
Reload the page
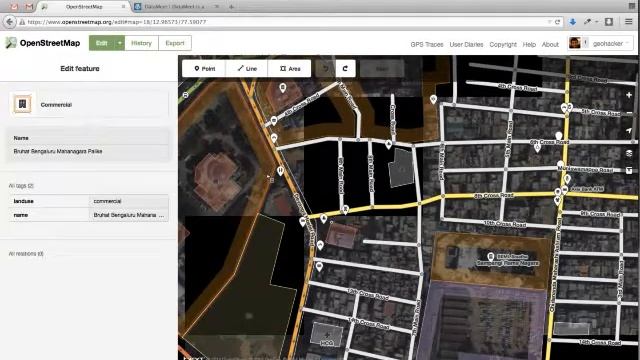[x=558, y=22]
